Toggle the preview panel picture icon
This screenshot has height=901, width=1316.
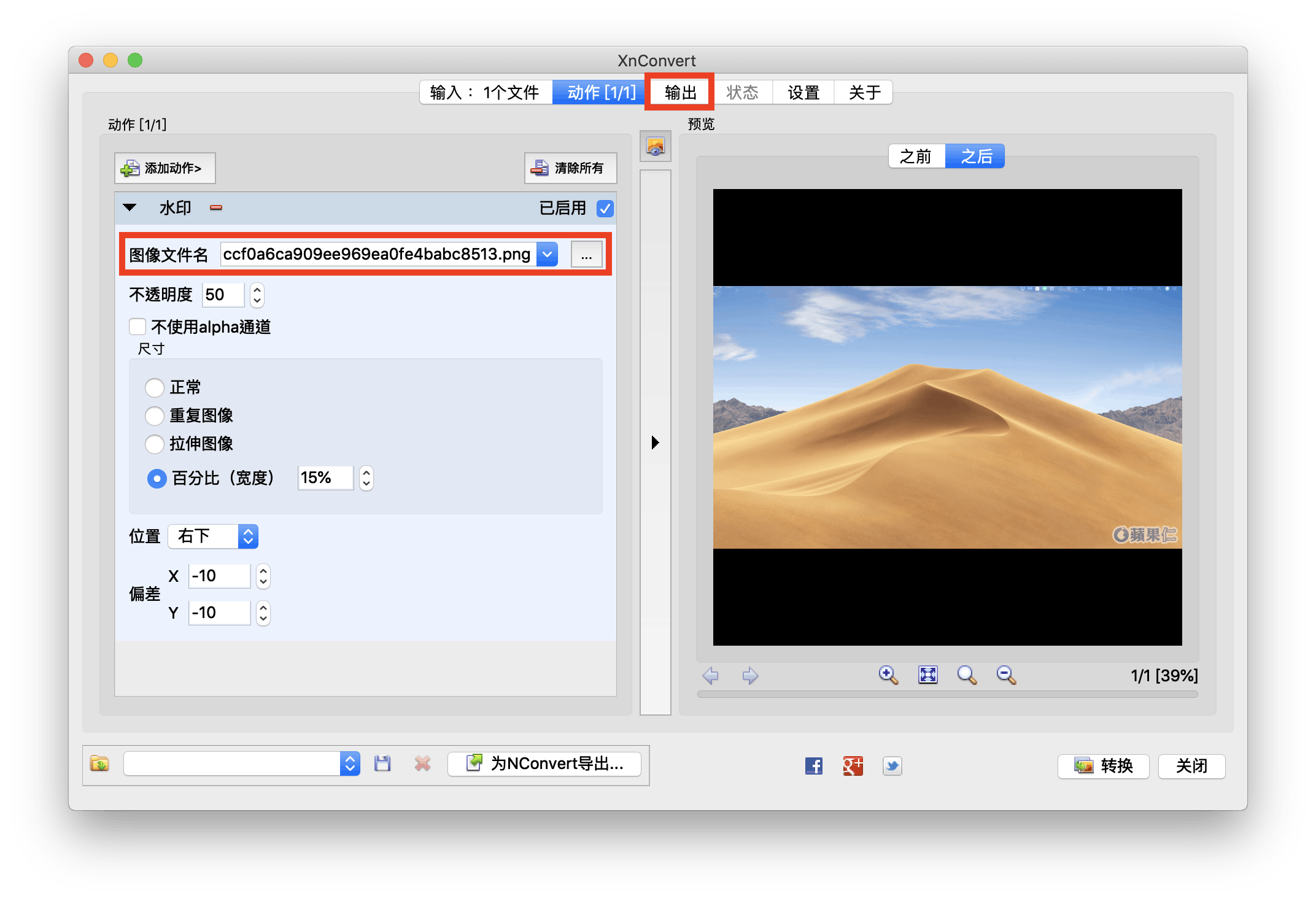(x=655, y=147)
